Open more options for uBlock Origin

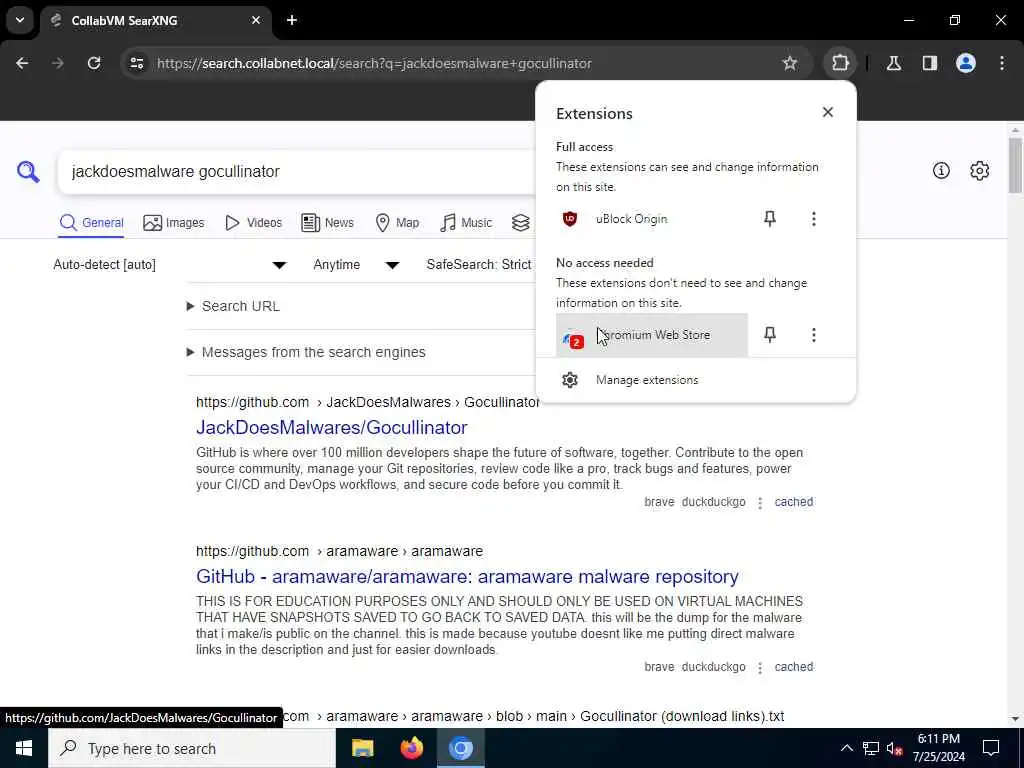(x=814, y=219)
